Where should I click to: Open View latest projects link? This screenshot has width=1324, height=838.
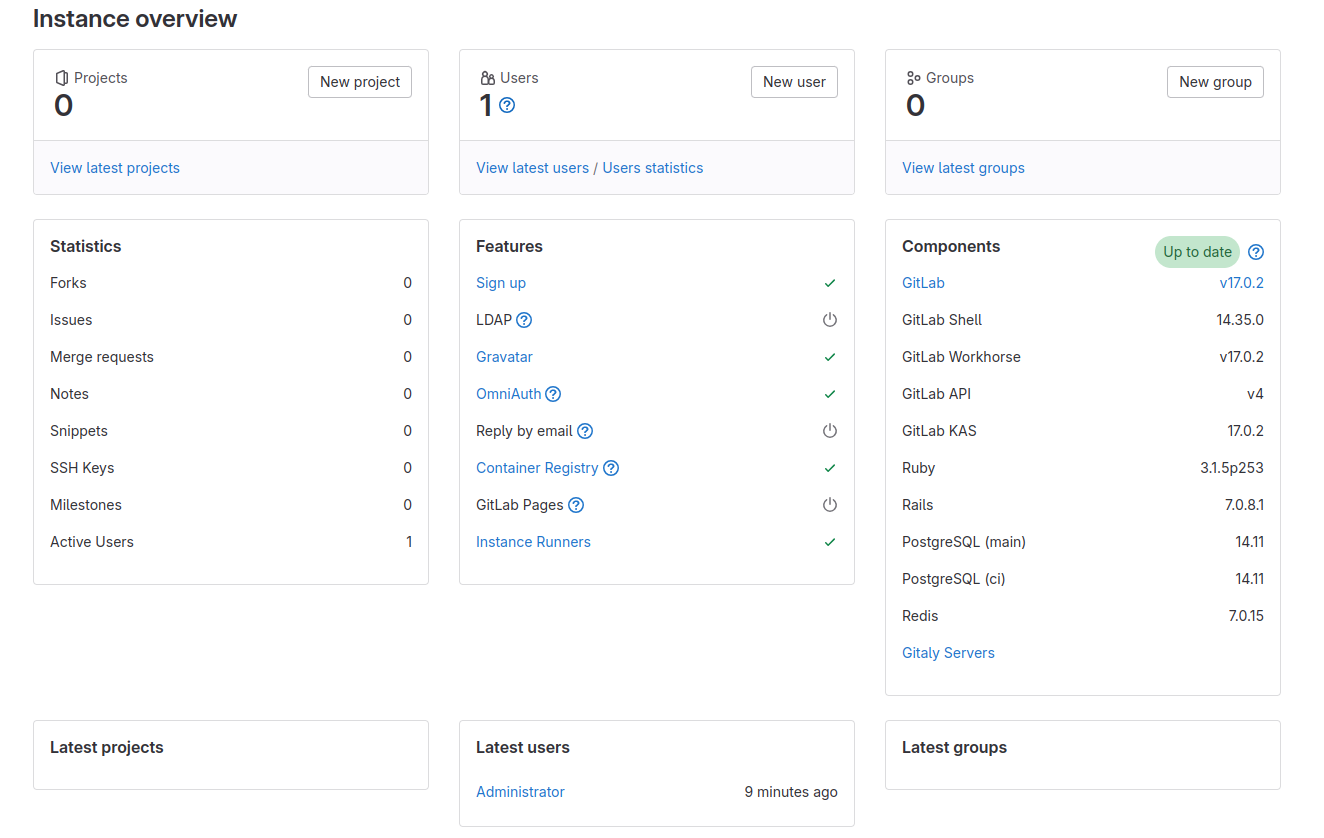coord(115,168)
